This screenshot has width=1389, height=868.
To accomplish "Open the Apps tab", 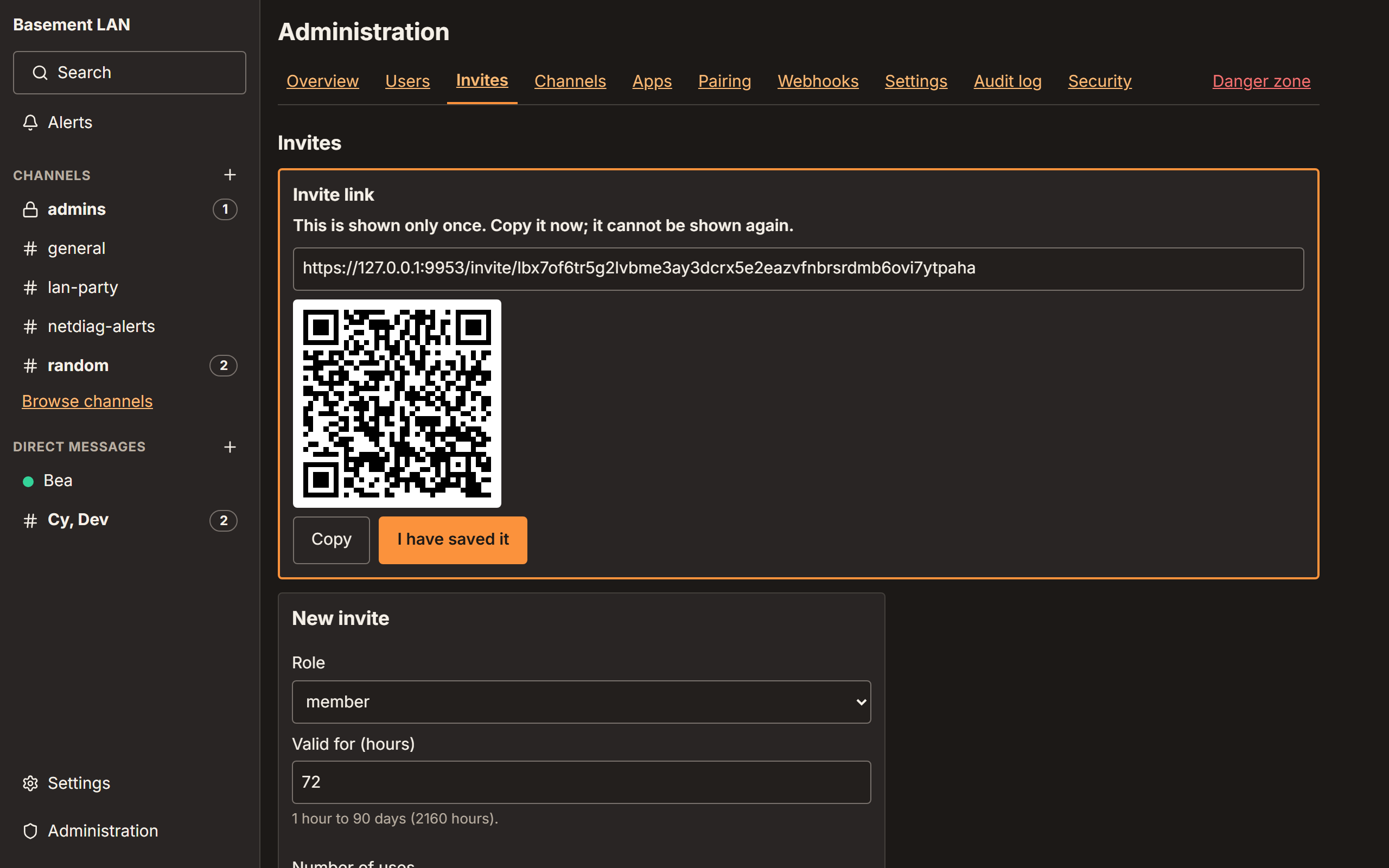I will point(652,81).
